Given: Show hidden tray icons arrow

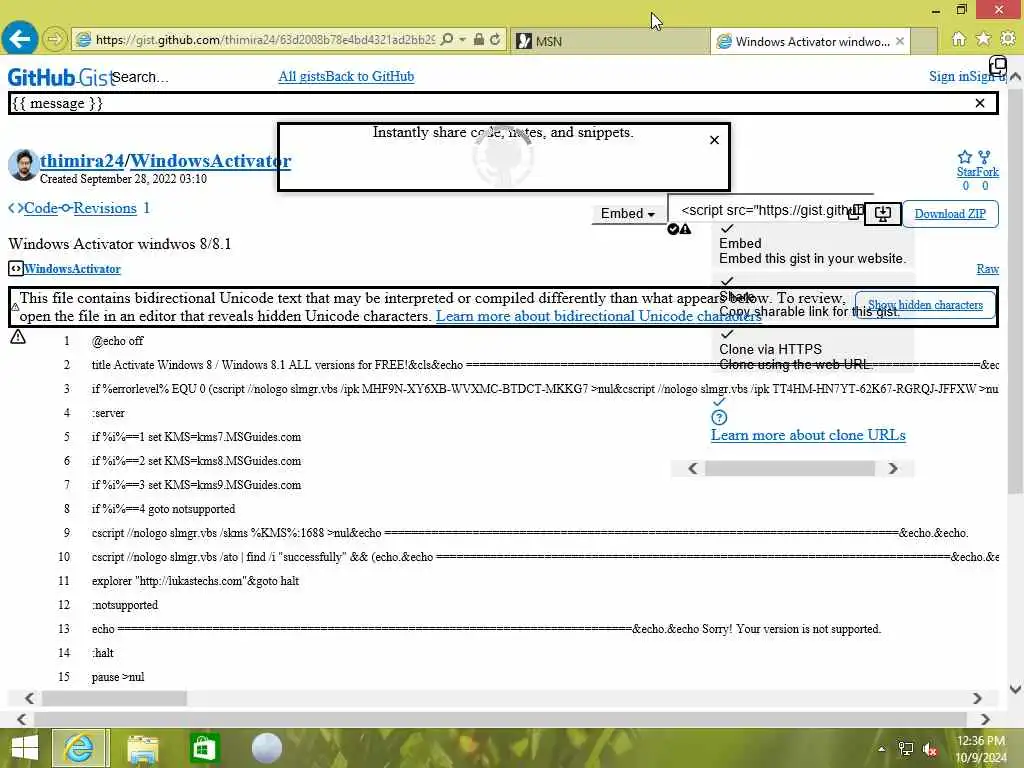Looking at the screenshot, I should pos(882,749).
